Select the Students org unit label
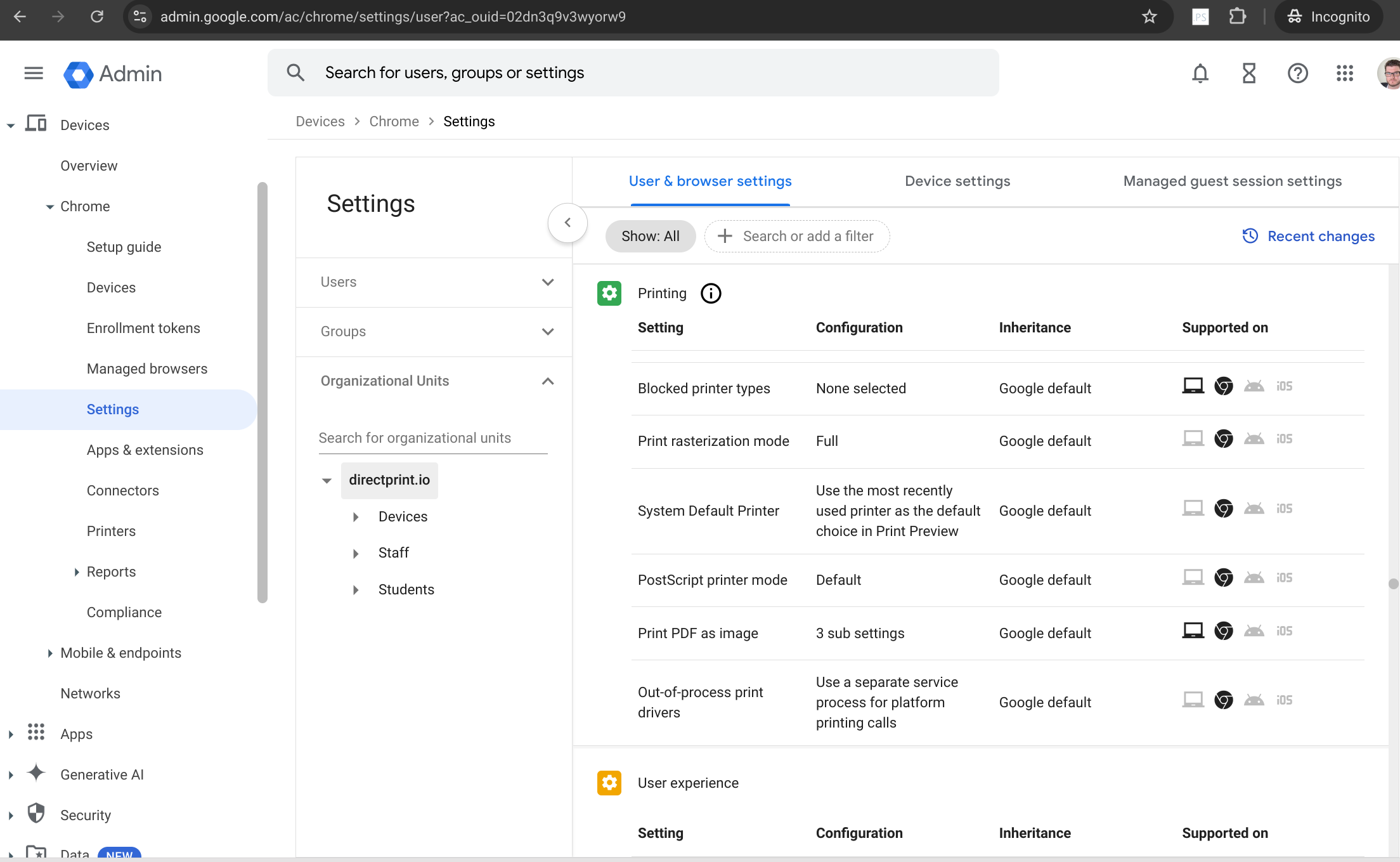 click(x=406, y=590)
